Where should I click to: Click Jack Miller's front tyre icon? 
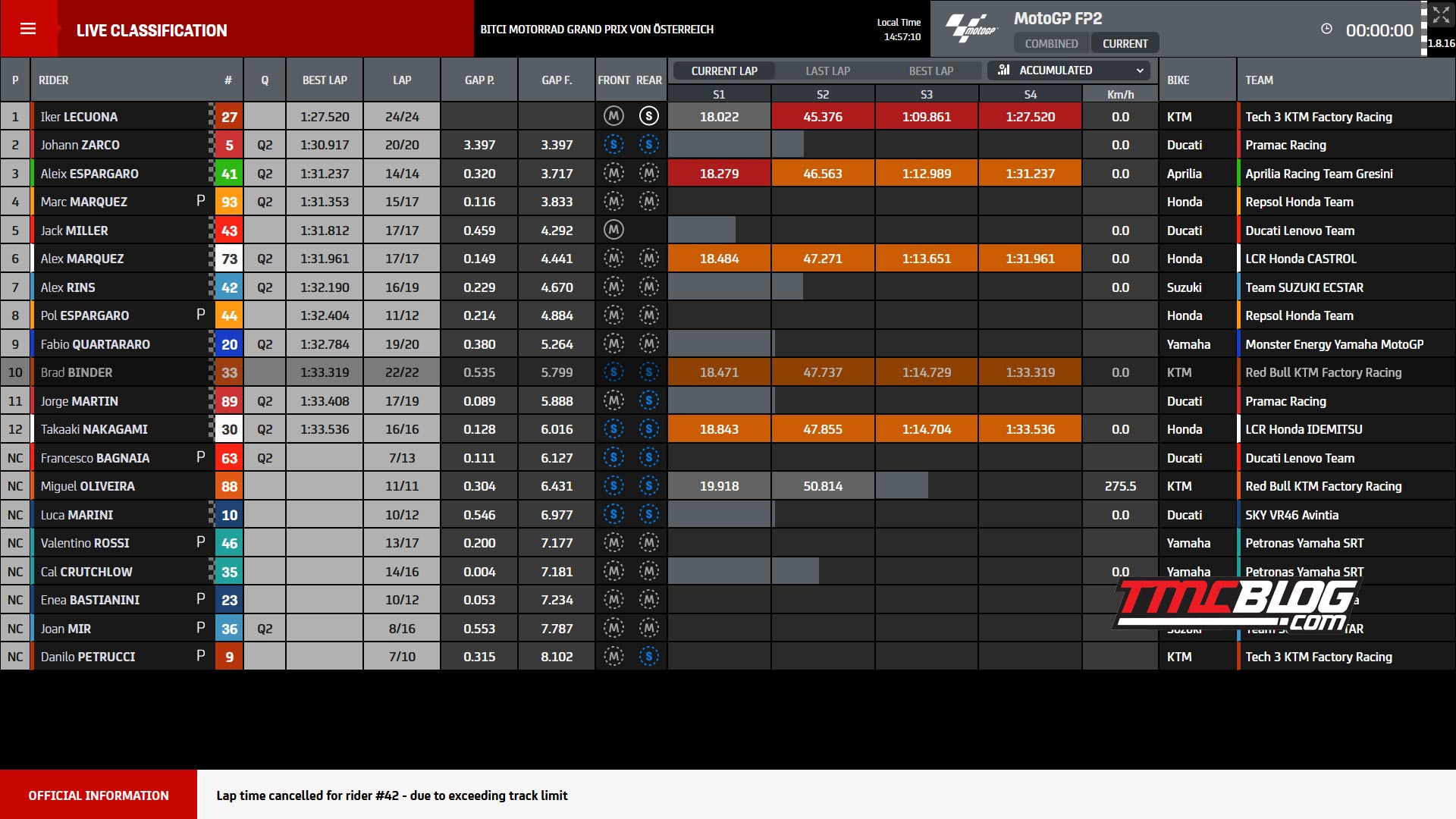(613, 230)
